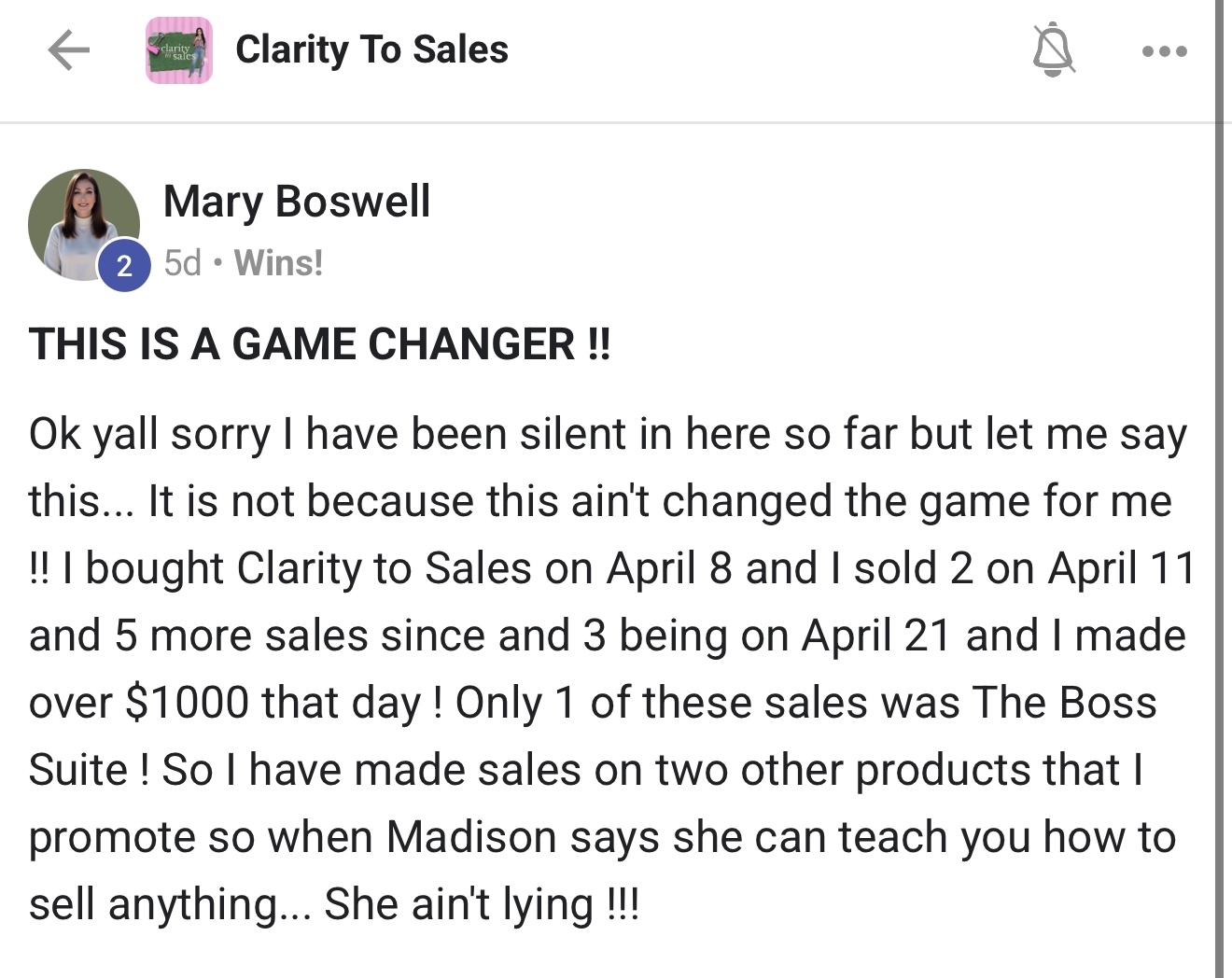The height and width of the screenshot is (978, 1232).
Task: Click Mary Boswell's name
Action: tap(296, 200)
